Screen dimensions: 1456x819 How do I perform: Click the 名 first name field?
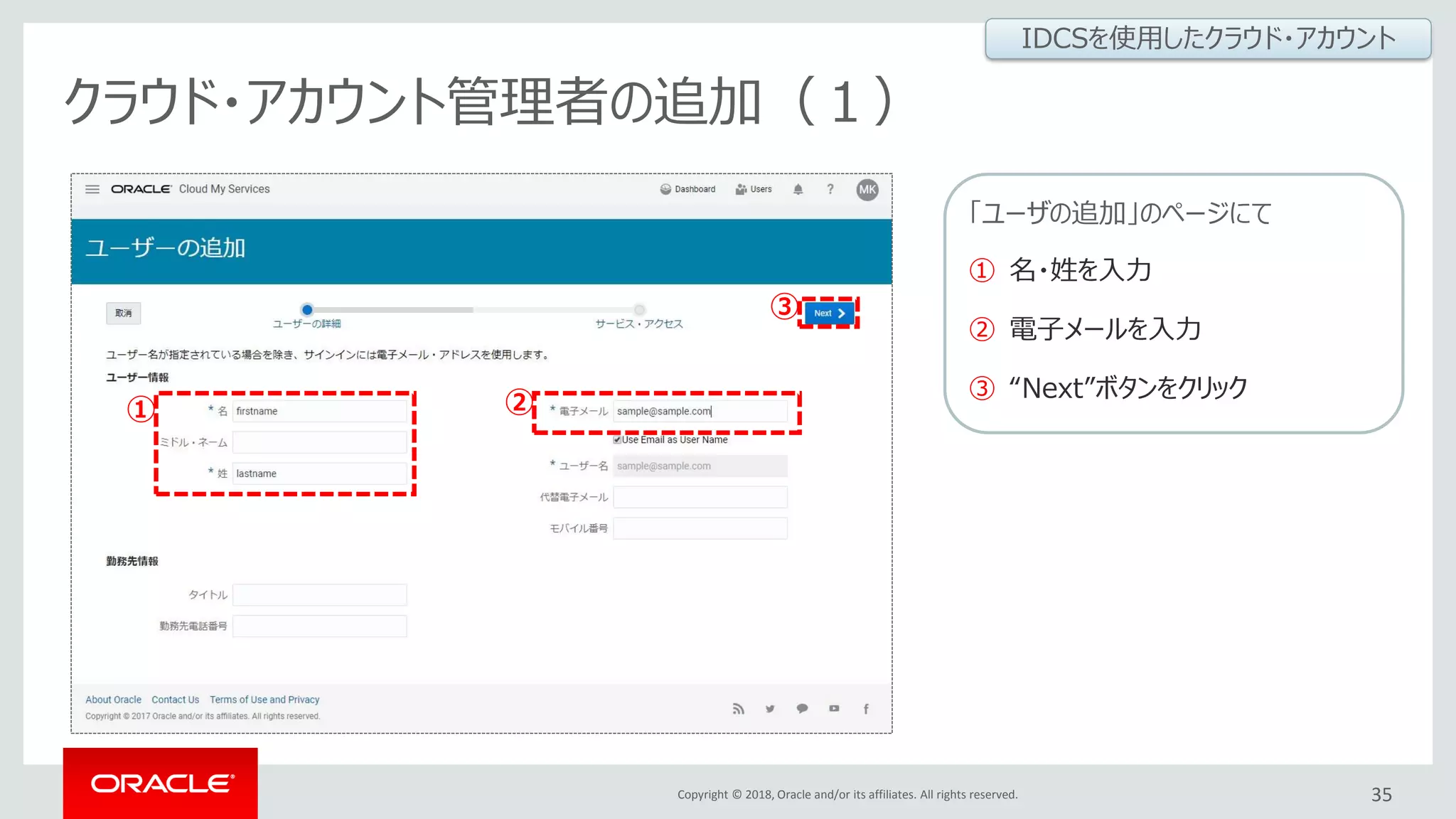click(320, 412)
